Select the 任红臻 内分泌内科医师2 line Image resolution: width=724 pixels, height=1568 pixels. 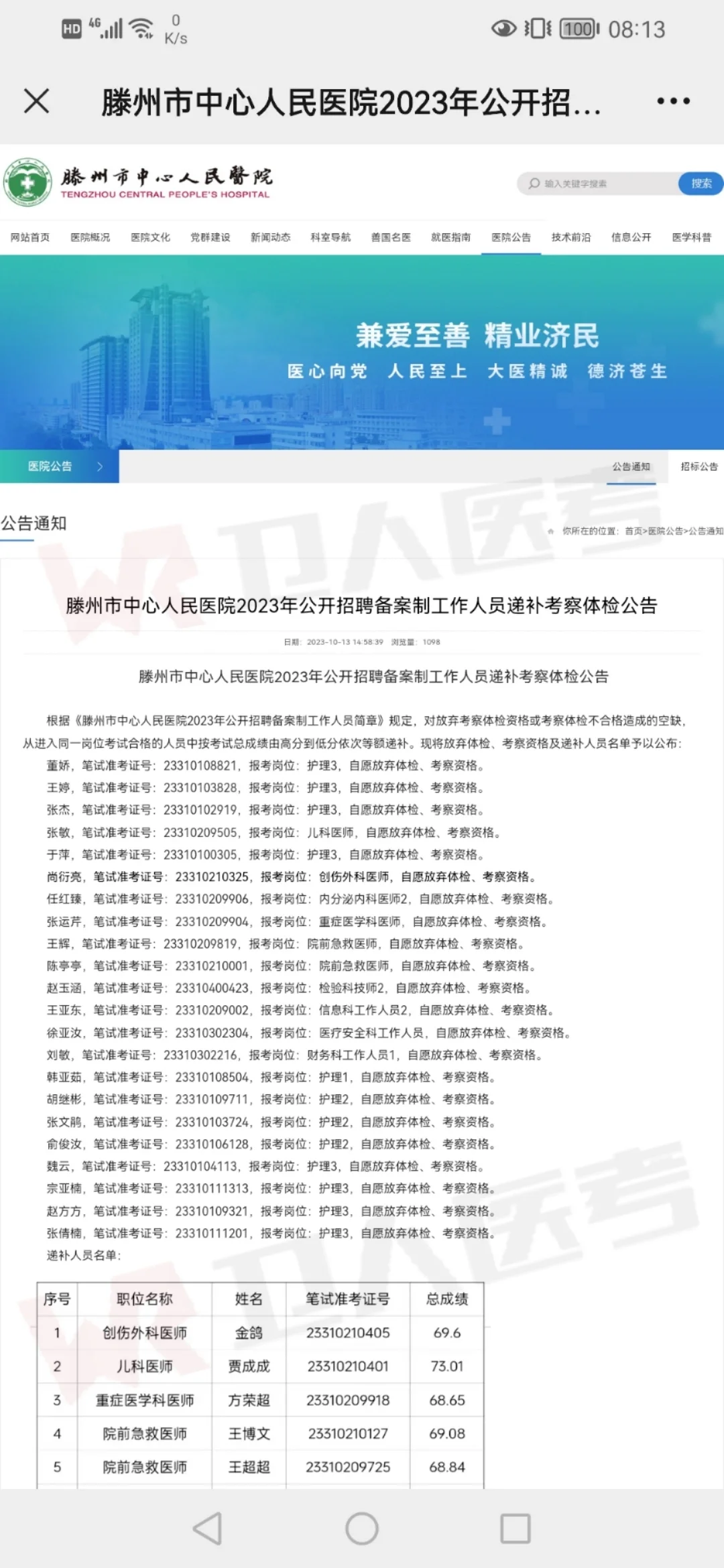coord(302,899)
